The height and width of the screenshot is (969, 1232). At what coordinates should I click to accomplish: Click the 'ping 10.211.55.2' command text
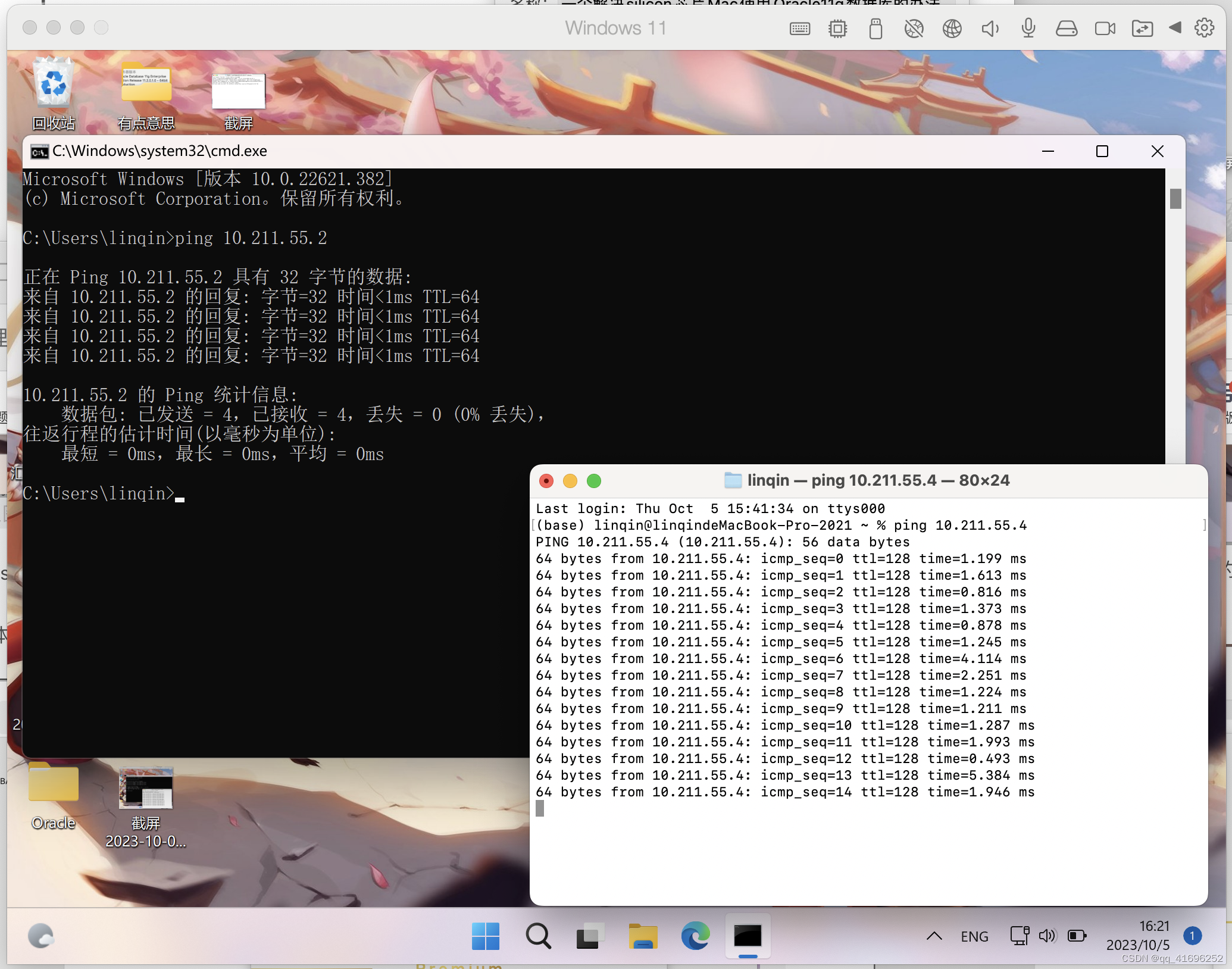[251, 238]
